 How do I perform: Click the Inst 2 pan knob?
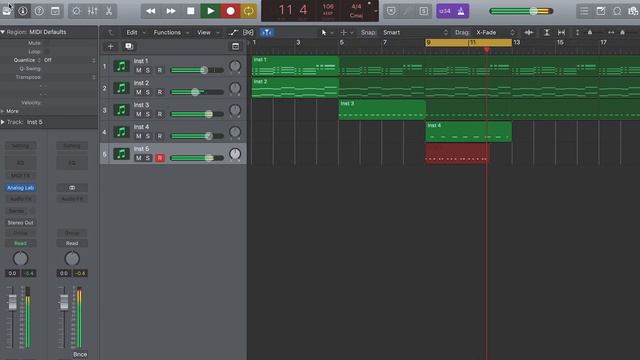click(x=235, y=88)
